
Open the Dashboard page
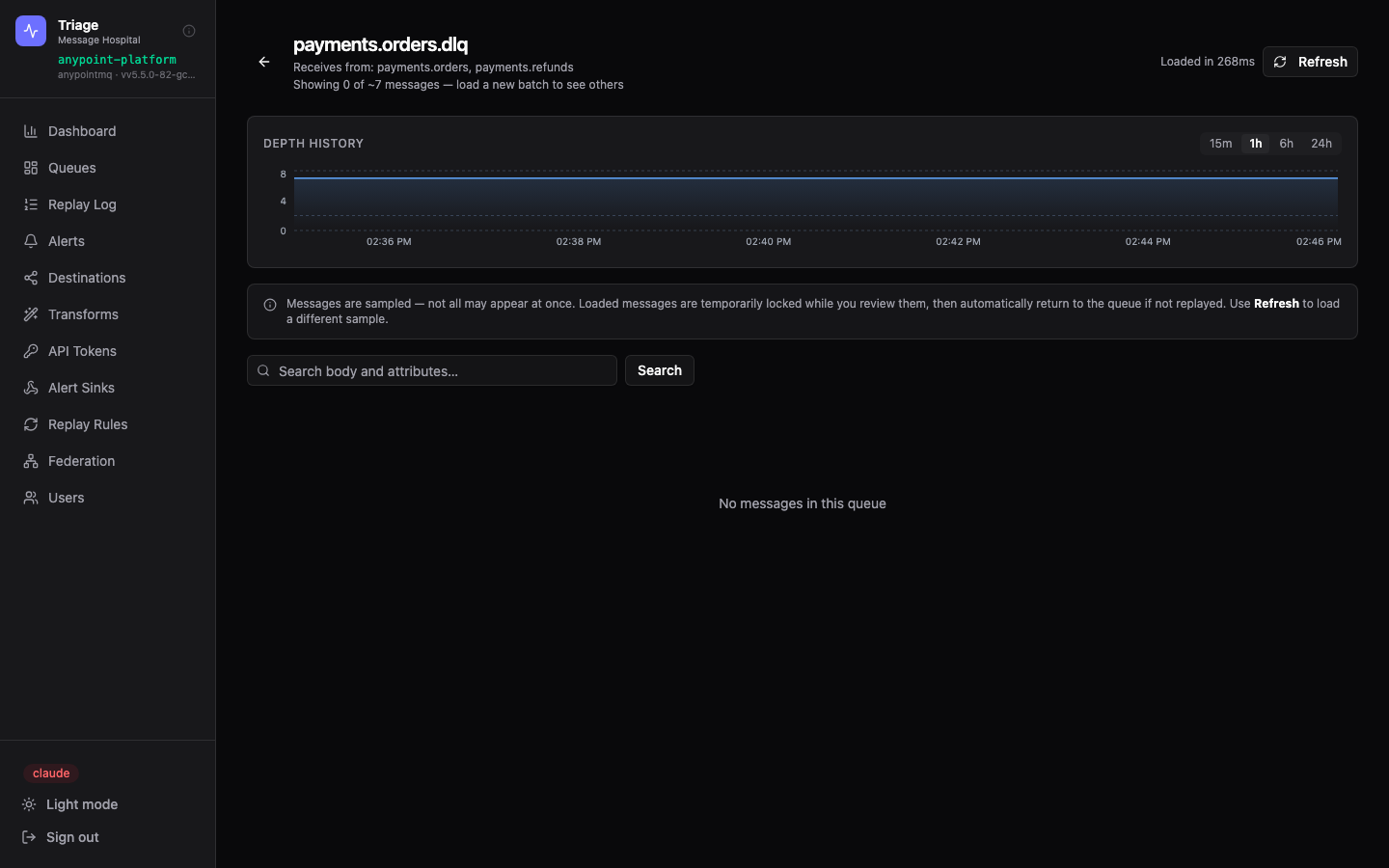pos(107,131)
